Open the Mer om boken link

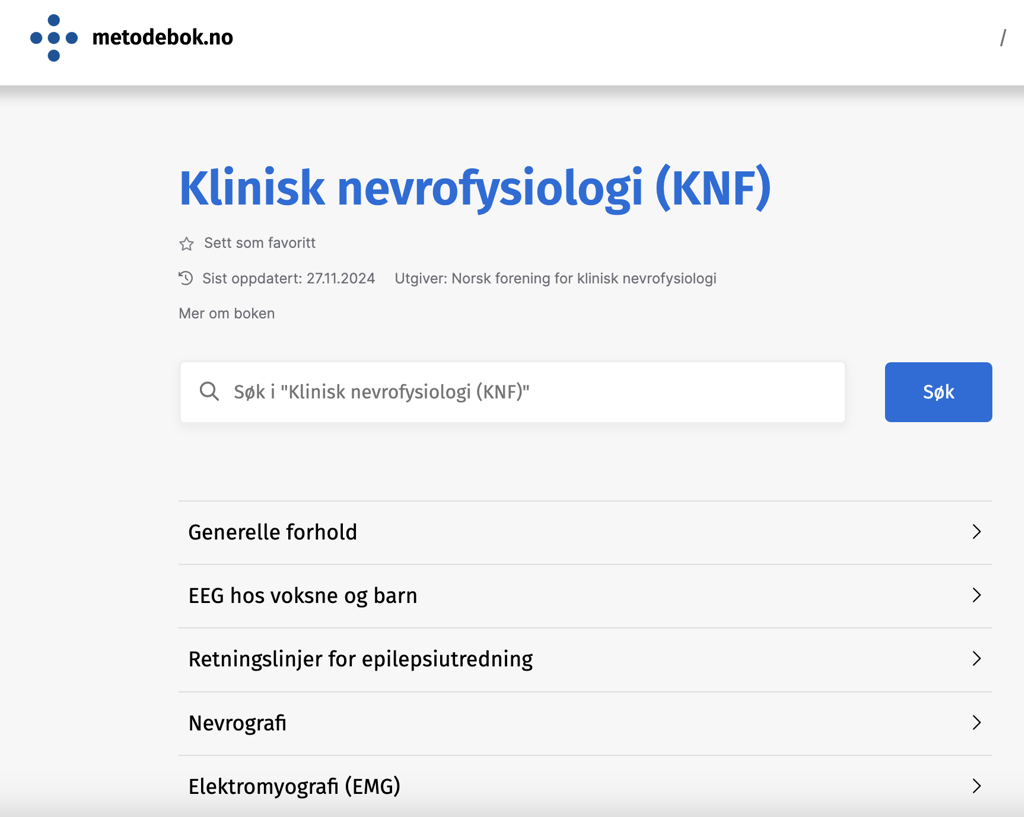tap(226, 313)
